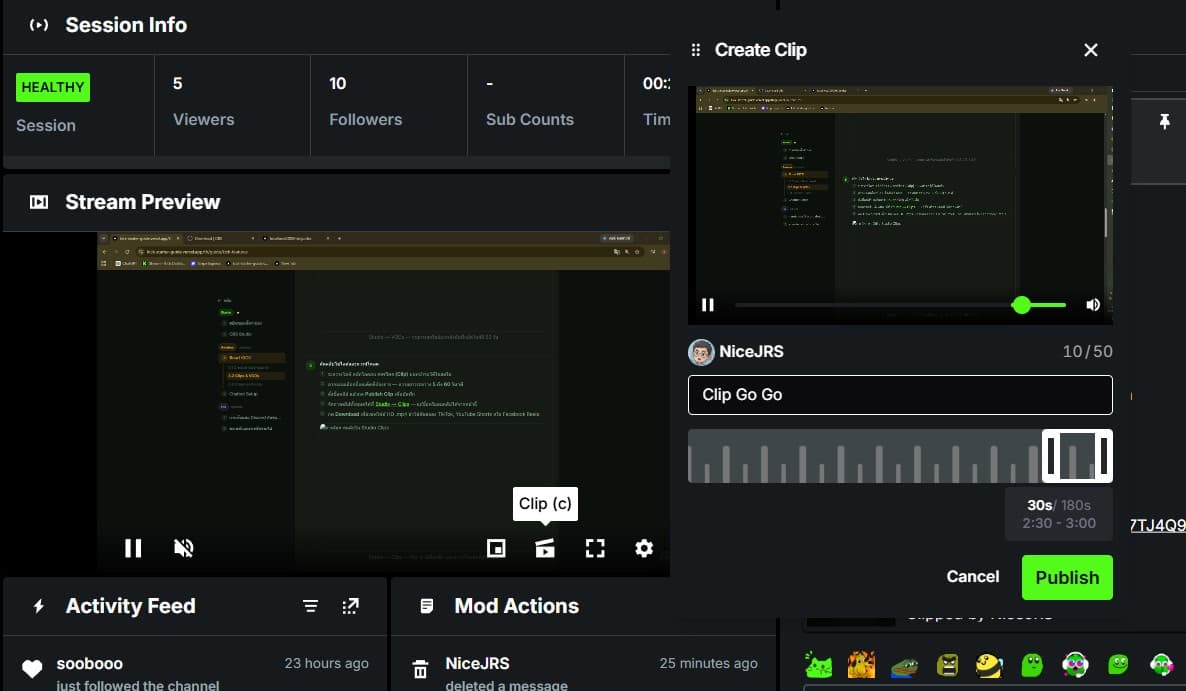Select the clip range on the timeline
This screenshot has width=1186, height=691.
pos(1077,456)
